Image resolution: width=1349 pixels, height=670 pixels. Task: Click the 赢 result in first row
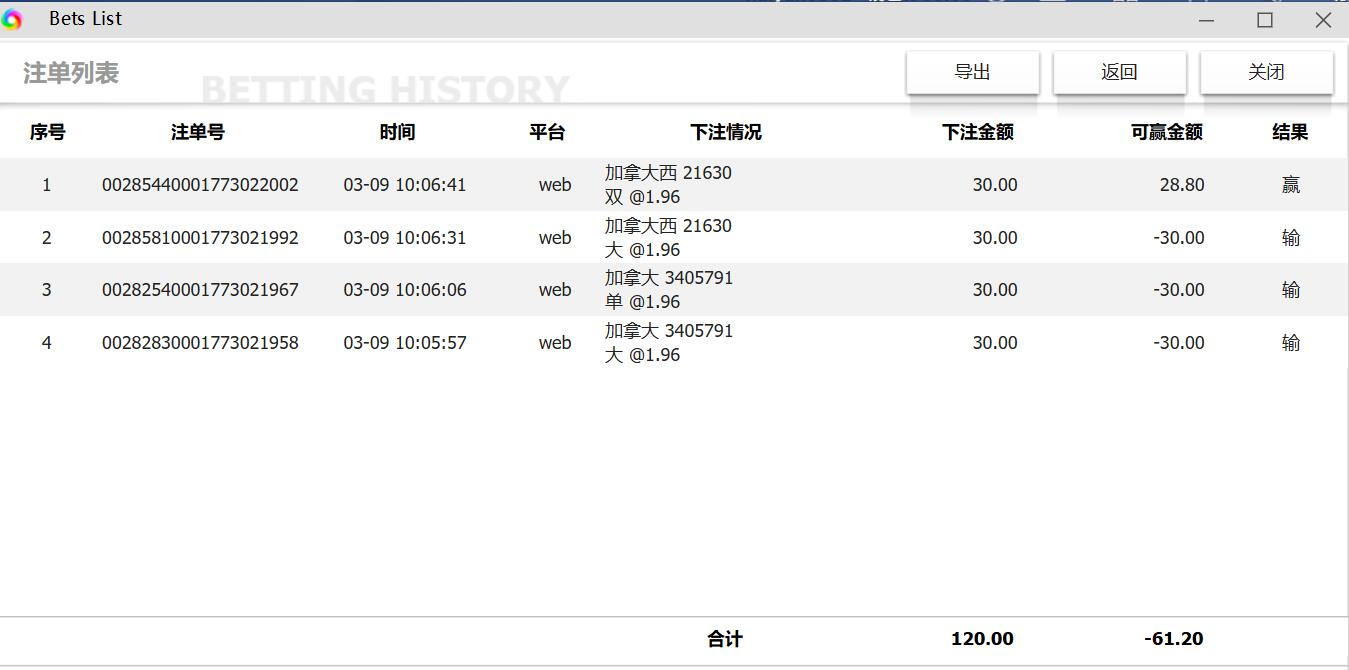pyautogui.click(x=1290, y=185)
